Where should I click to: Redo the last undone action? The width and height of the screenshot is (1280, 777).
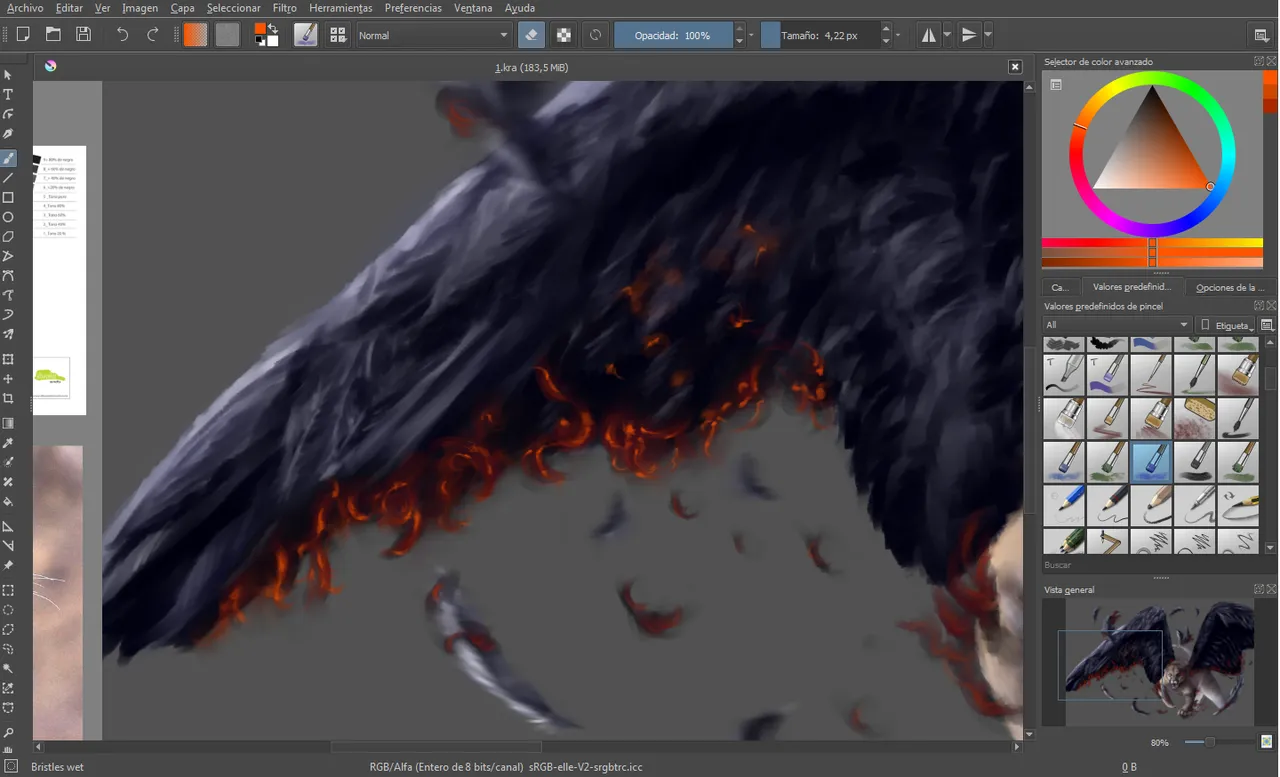coord(153,35)
